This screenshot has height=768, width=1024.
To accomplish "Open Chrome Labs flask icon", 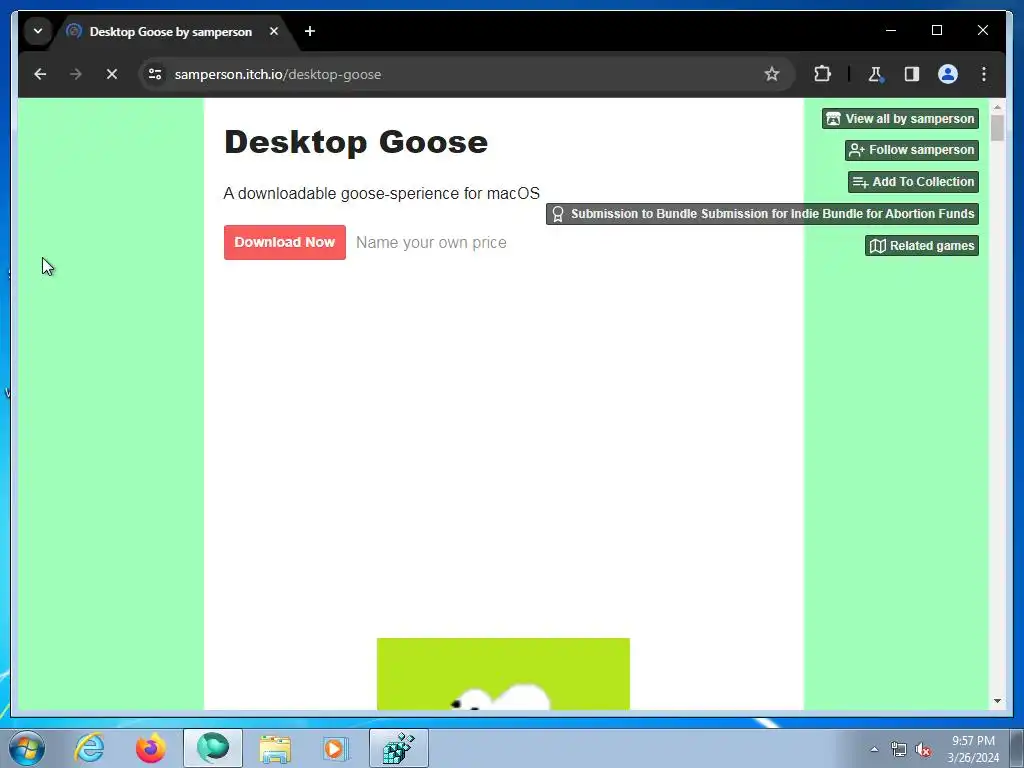I will 875,74.
